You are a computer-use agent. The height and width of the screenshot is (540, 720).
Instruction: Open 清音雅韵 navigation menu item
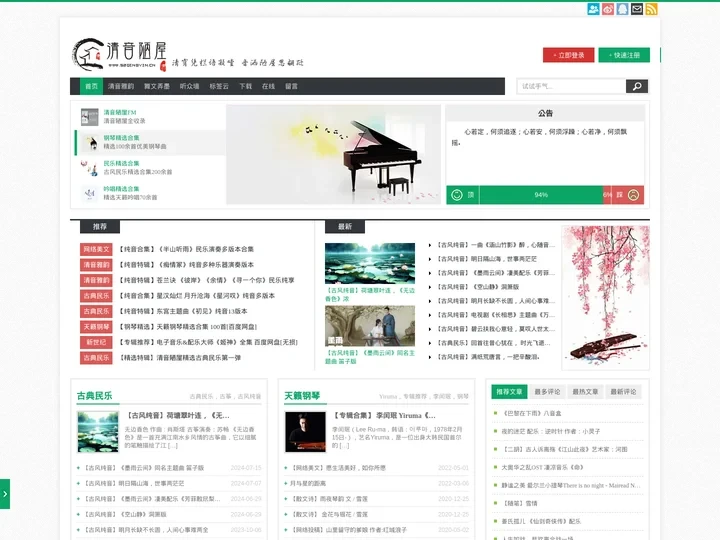[121, 86]
